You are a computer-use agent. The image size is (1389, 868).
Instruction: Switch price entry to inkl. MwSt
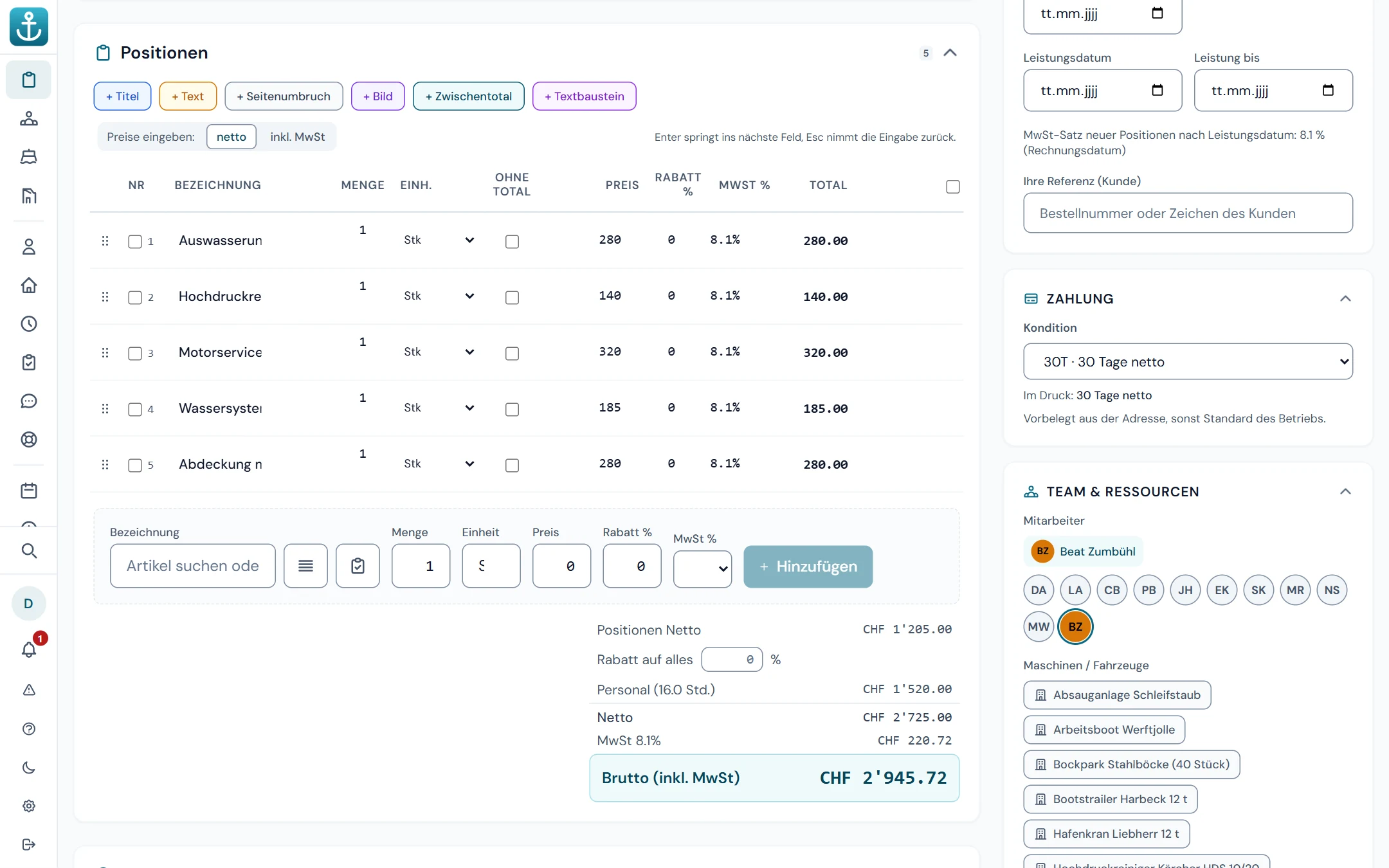click(297, 137)
